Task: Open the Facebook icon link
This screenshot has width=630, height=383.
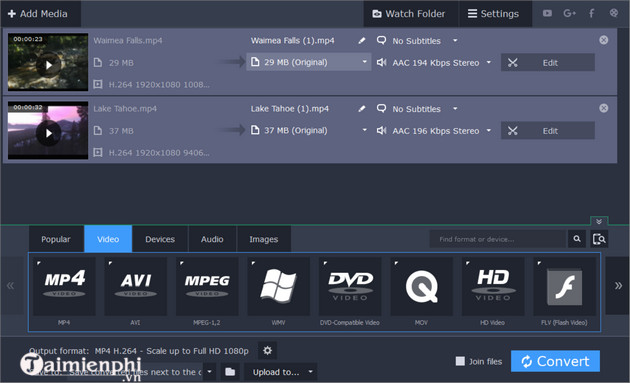Action: click(x=592, y=13)
